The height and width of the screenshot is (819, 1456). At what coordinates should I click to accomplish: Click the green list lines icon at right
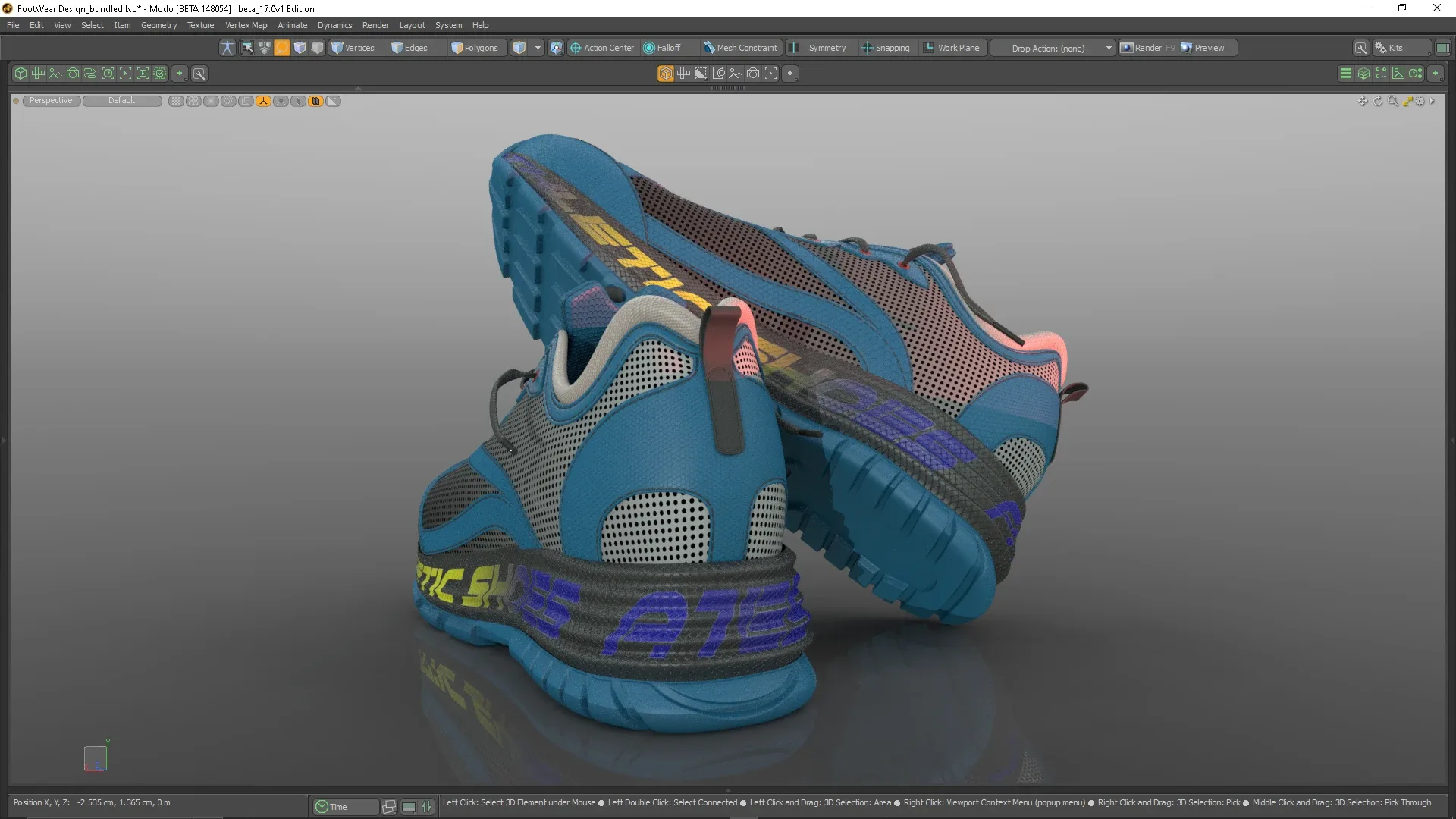click(1346, 74)
